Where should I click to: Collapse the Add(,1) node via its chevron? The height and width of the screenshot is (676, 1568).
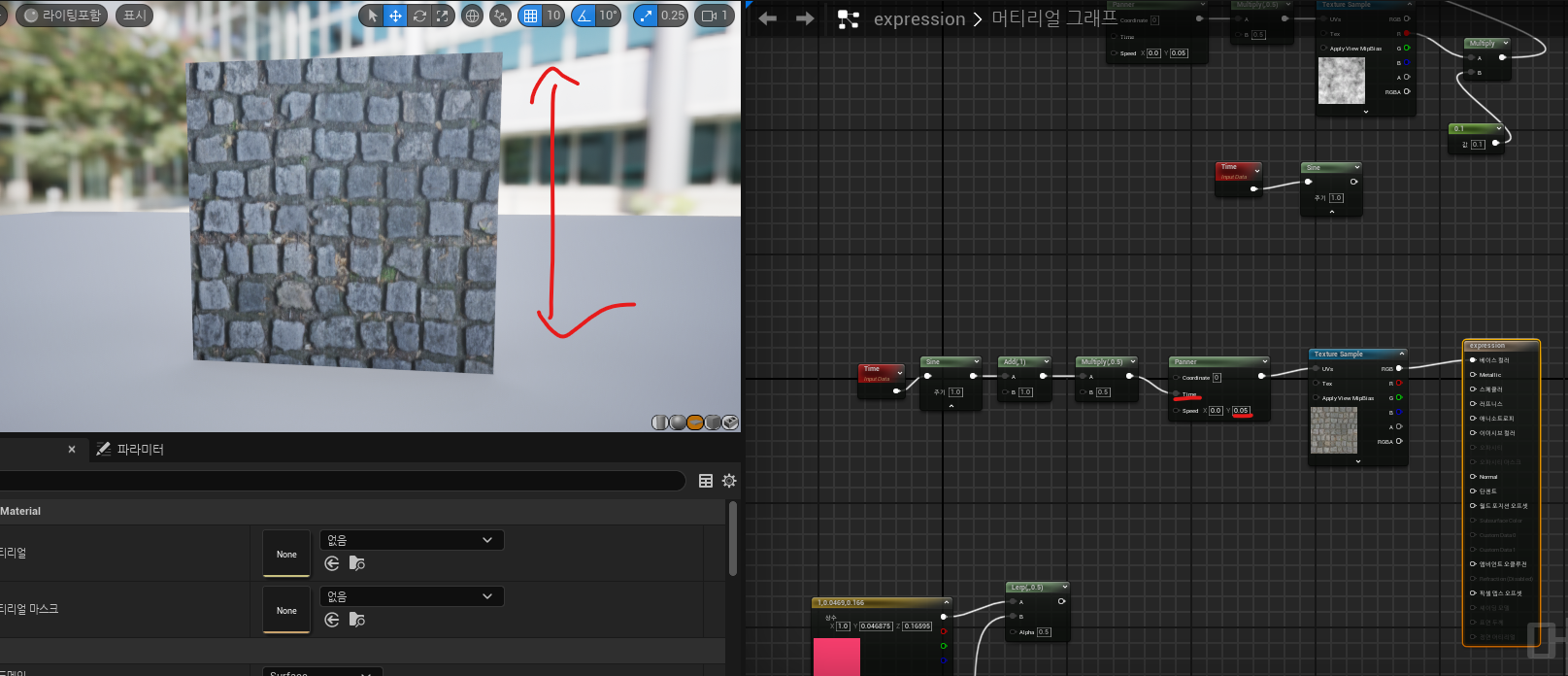pos(1046,361)
